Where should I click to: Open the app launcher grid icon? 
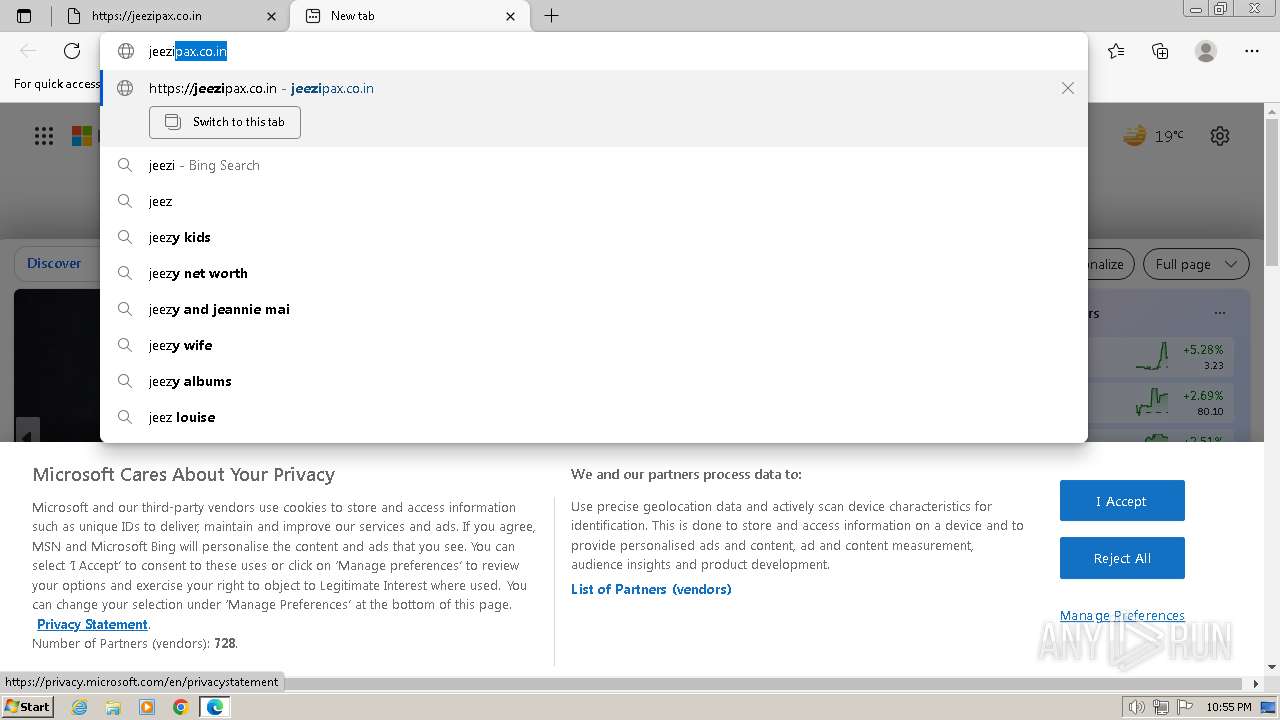point(44,136)
